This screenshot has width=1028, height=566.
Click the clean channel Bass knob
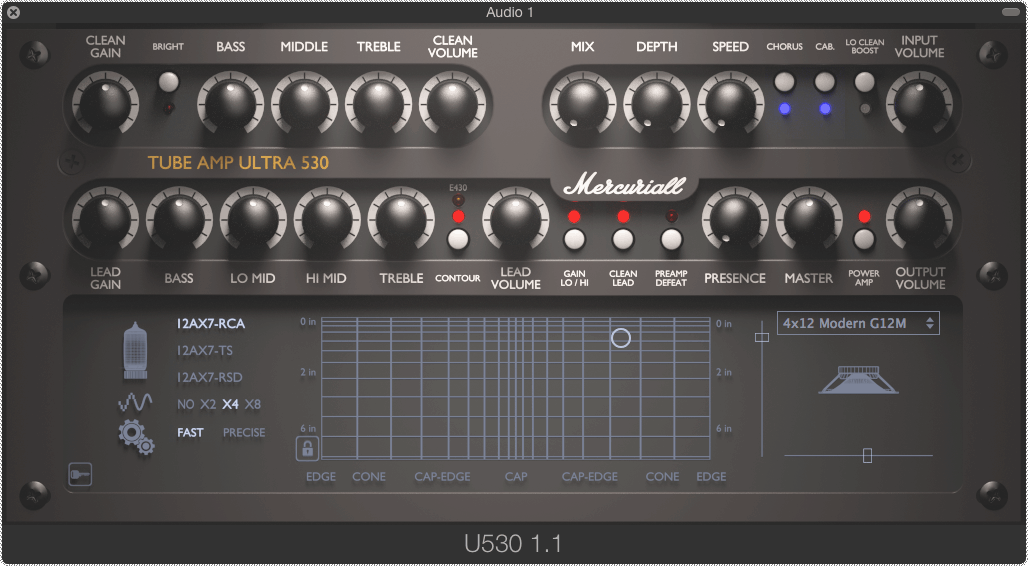231,104
